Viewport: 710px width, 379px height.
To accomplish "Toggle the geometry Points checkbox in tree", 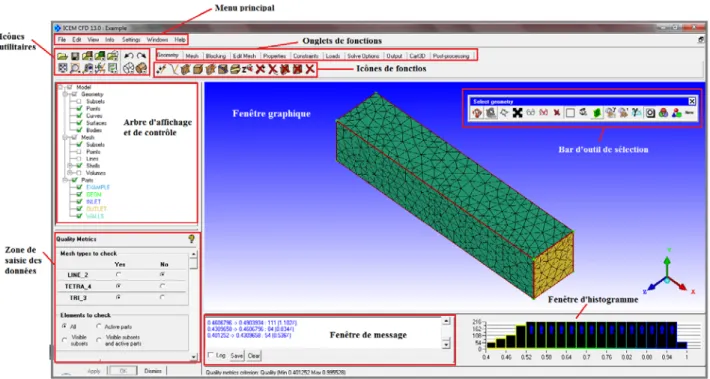I will tap(79, 109).
